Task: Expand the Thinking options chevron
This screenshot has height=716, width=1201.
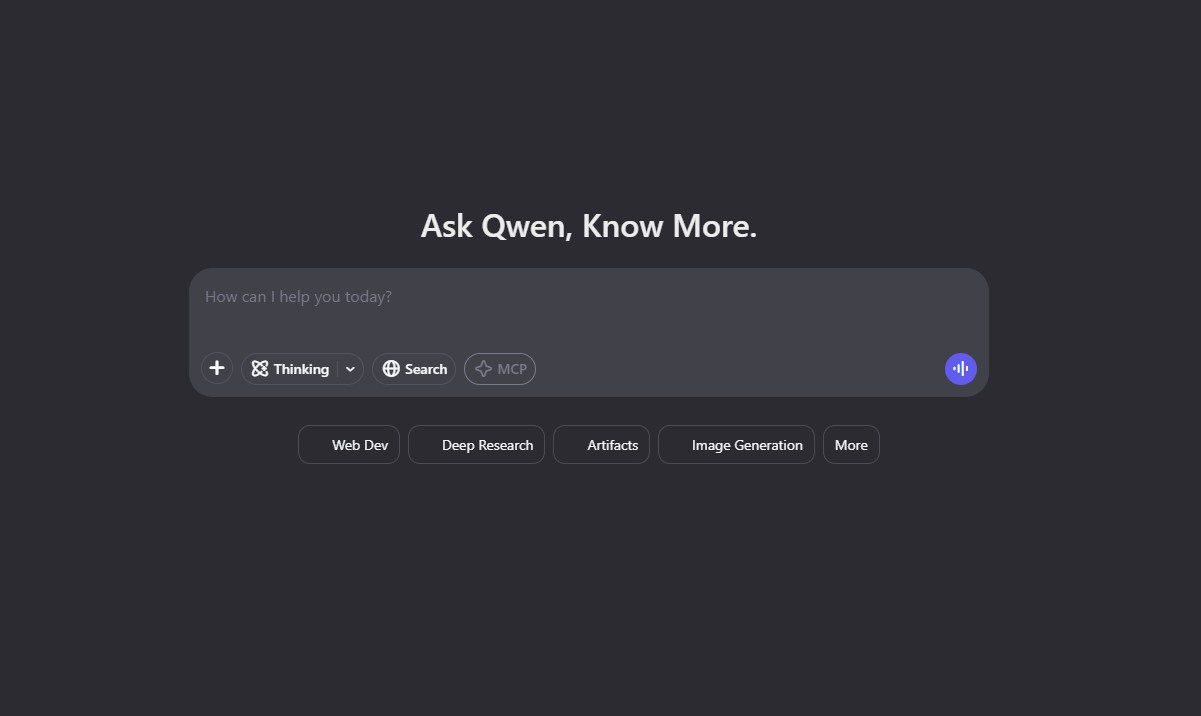Action: (x=351, y=369)
